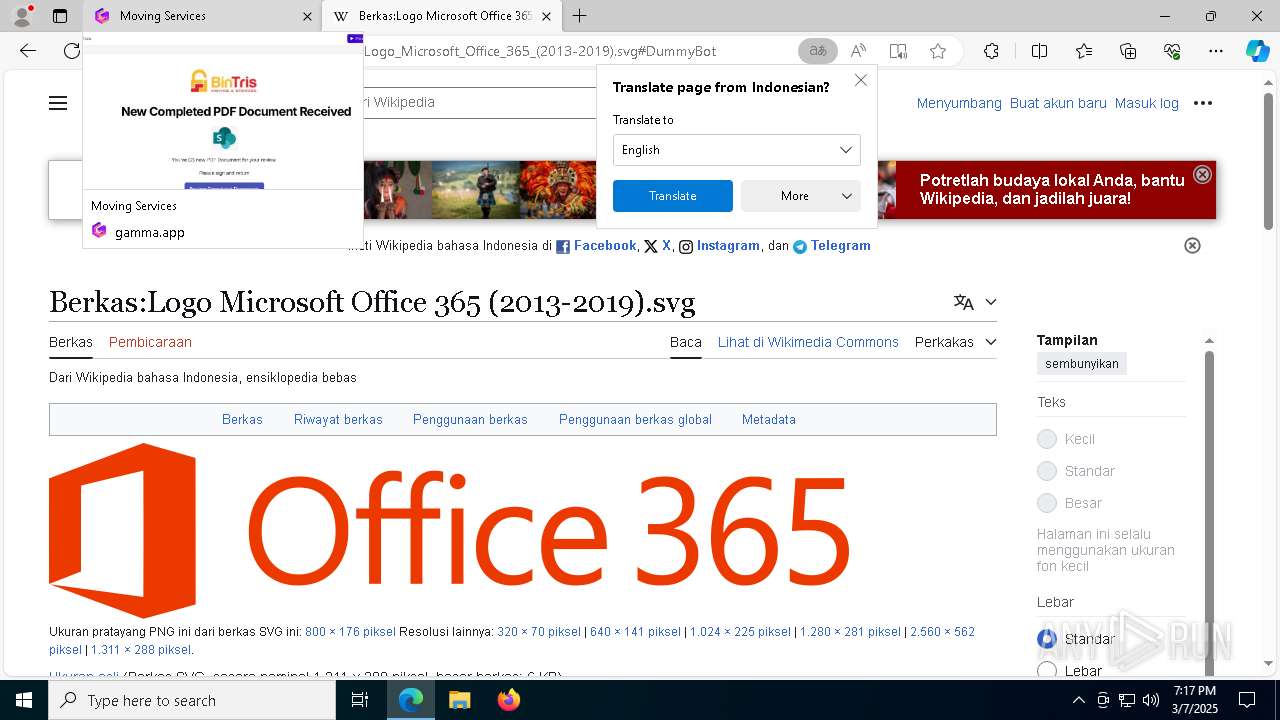Select the Kecil text size option
This screenshot has height=720, width=1280.
pyautogui.click(x=1047, y=439)
